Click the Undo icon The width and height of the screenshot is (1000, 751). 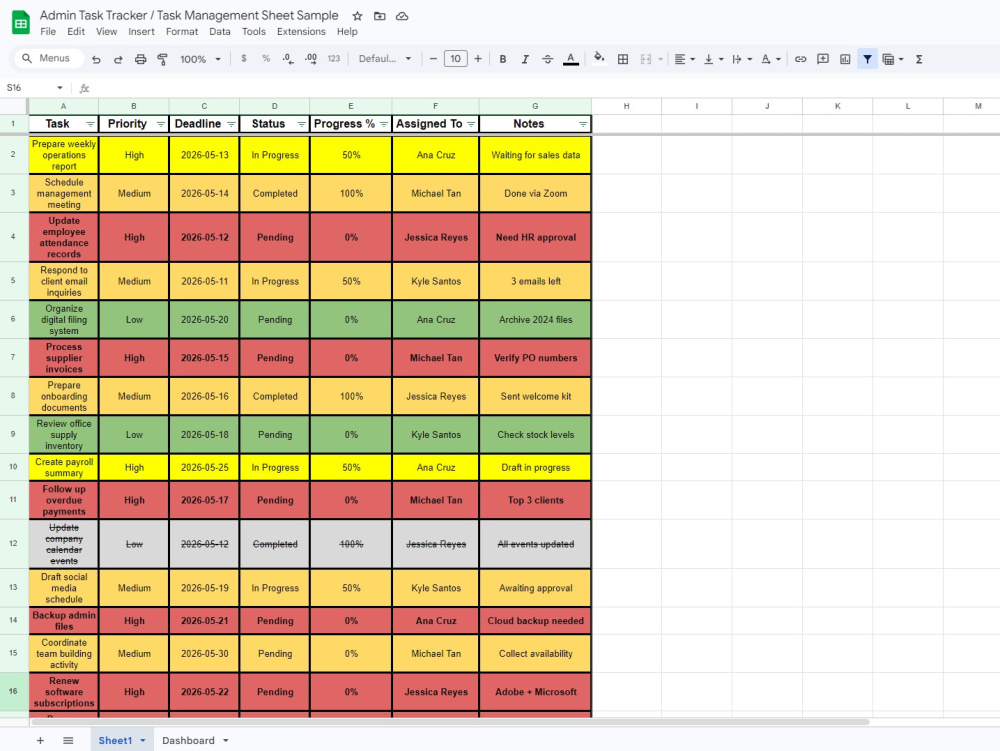point(96,59)
